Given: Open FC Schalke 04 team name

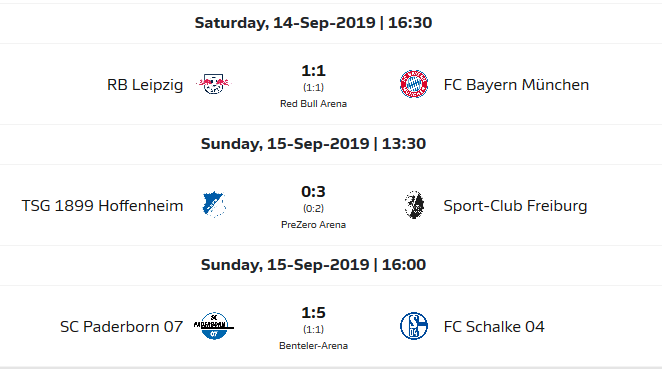Looking at the screenshot, I should pyautogui.click(x=494, y=327).
